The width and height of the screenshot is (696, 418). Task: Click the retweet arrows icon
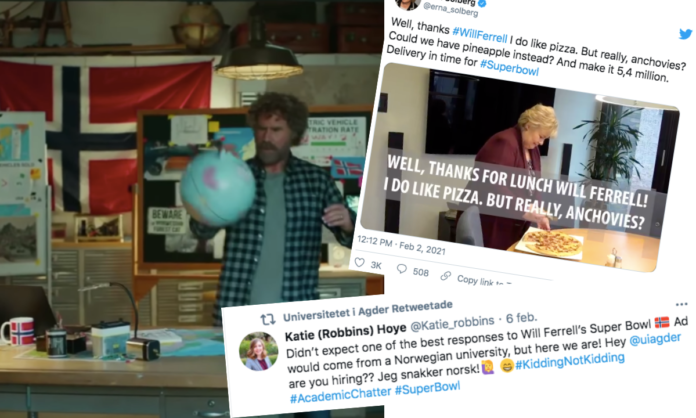click(268, 319)
